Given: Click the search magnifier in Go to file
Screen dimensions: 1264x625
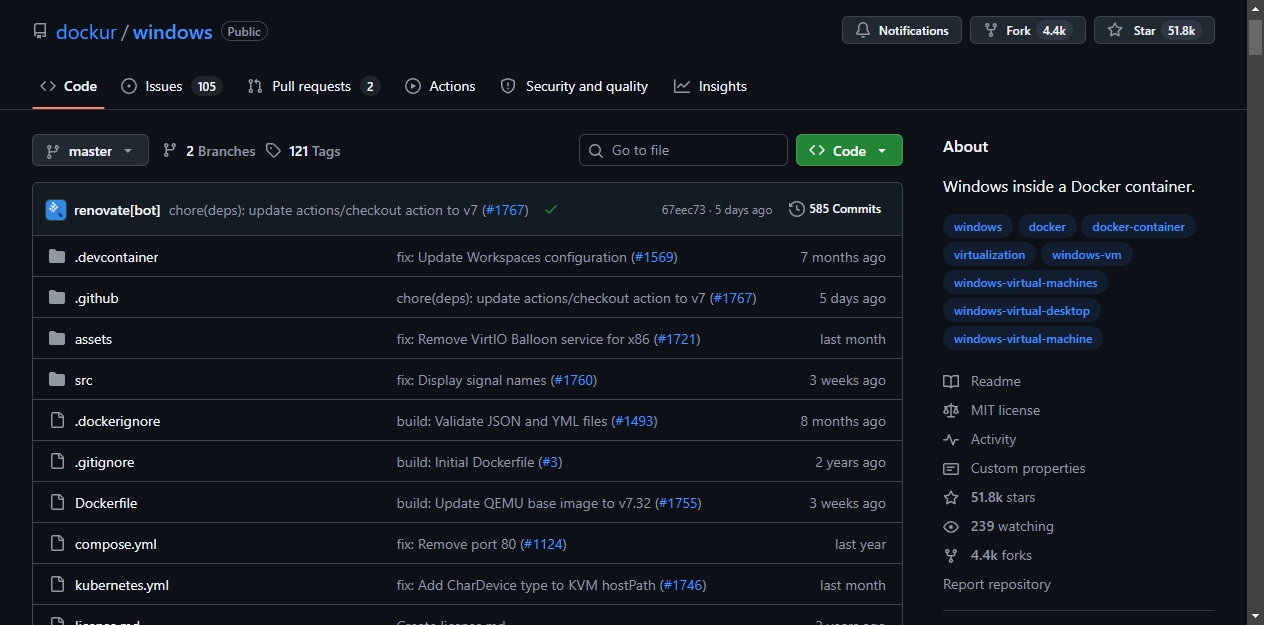Looking at the screenshot, I should pos(597,151).
